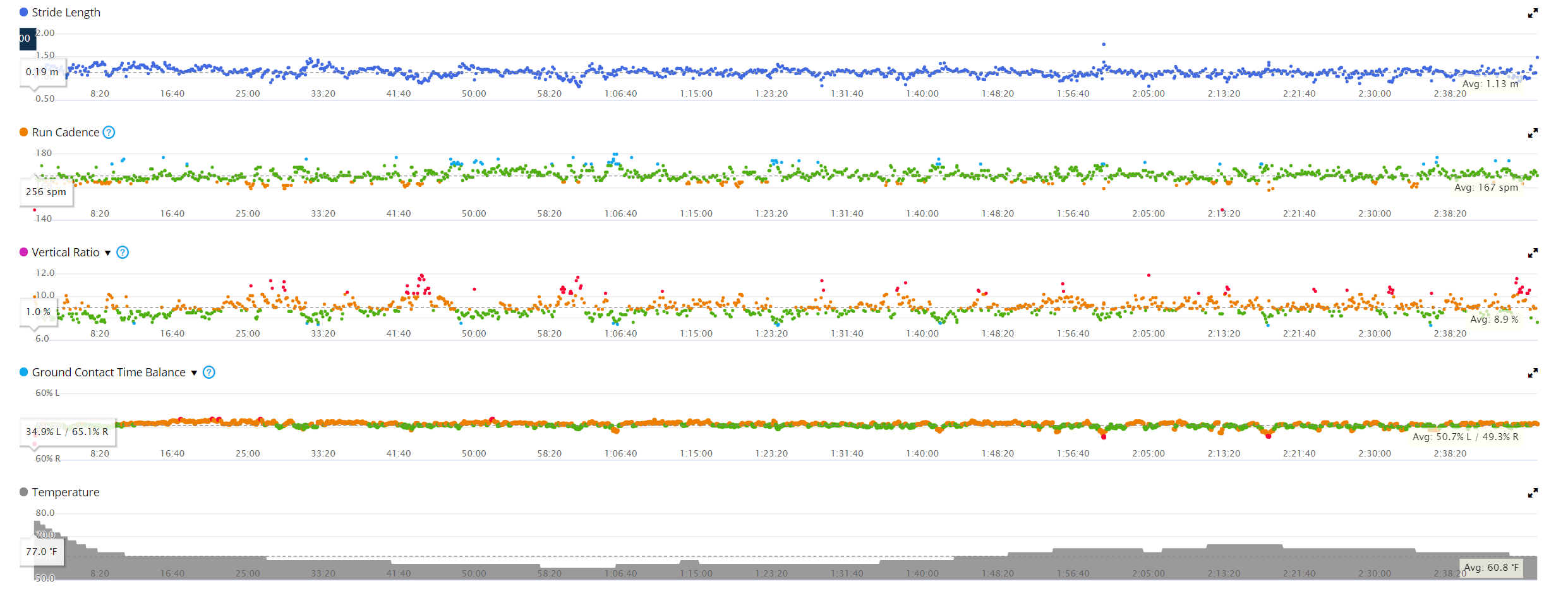Image resolution: width=1568 pixels, height=603 pixels.
Task: Click the Ground Contact Time Balance title
Action: (x=109, y=373)
